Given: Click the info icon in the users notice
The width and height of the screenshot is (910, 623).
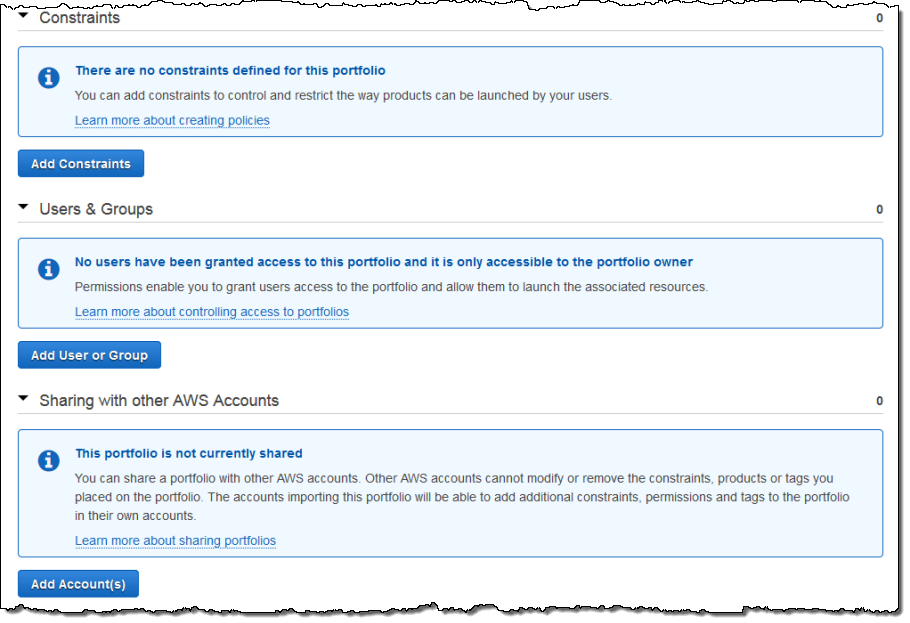Looking at the screenshot, I should pos(48,269).
